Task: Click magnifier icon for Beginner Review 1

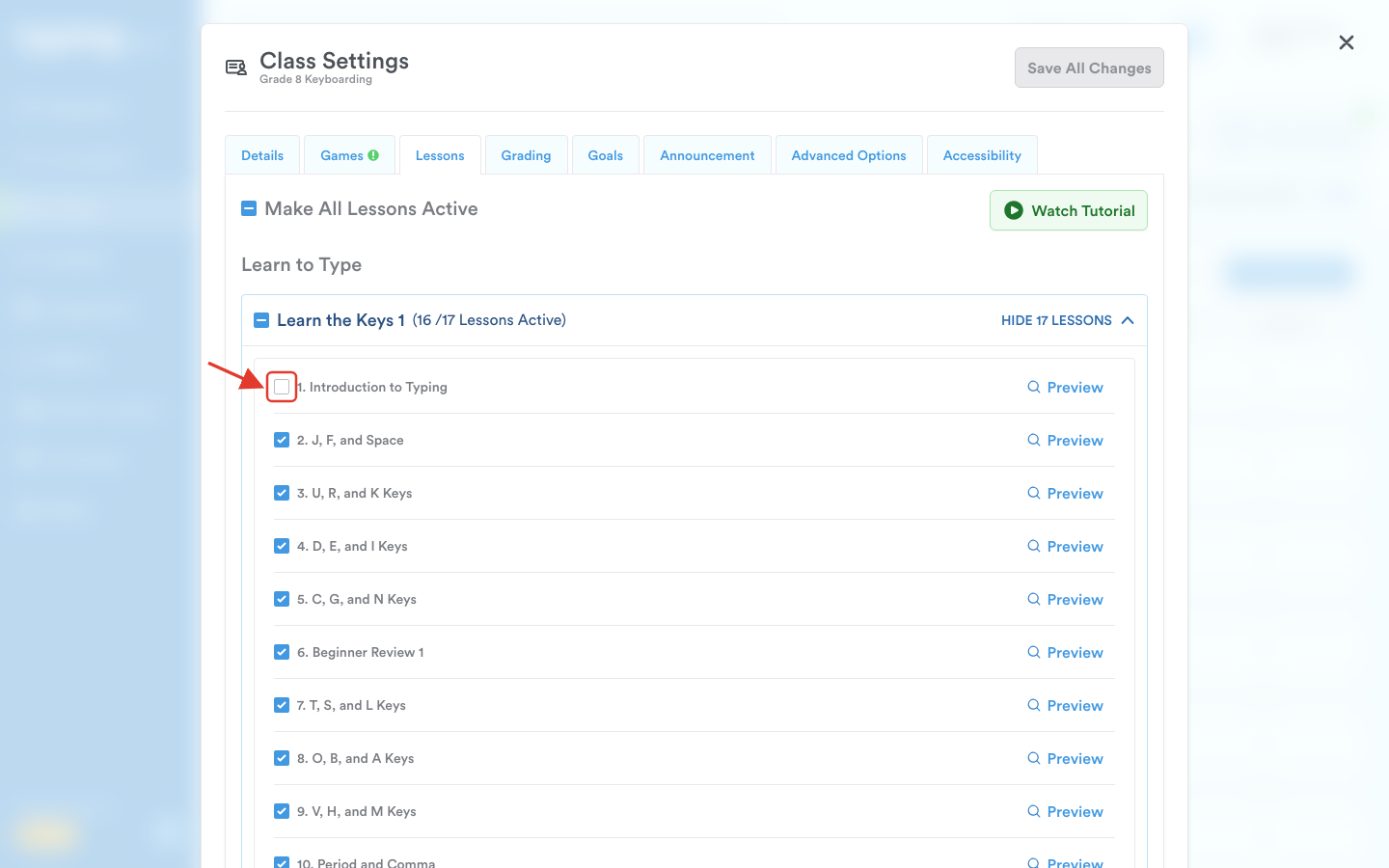Action: [1034, 652]
